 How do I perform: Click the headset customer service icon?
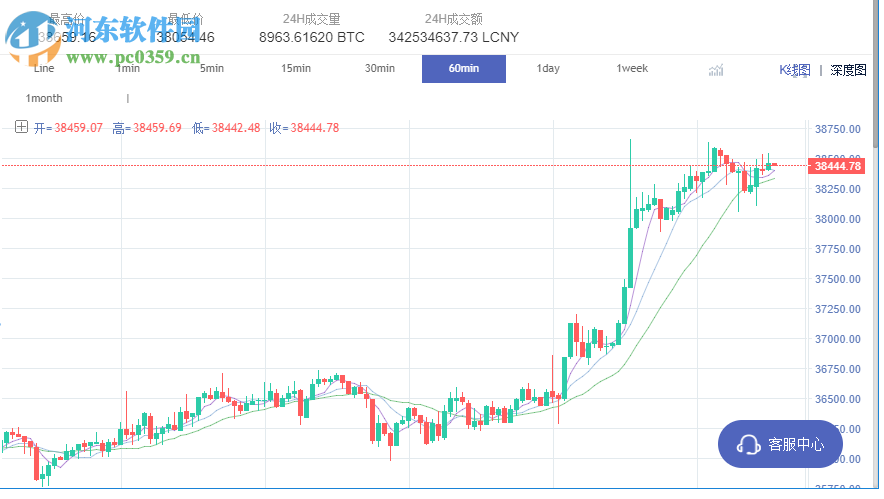click(x=747, y=444)
